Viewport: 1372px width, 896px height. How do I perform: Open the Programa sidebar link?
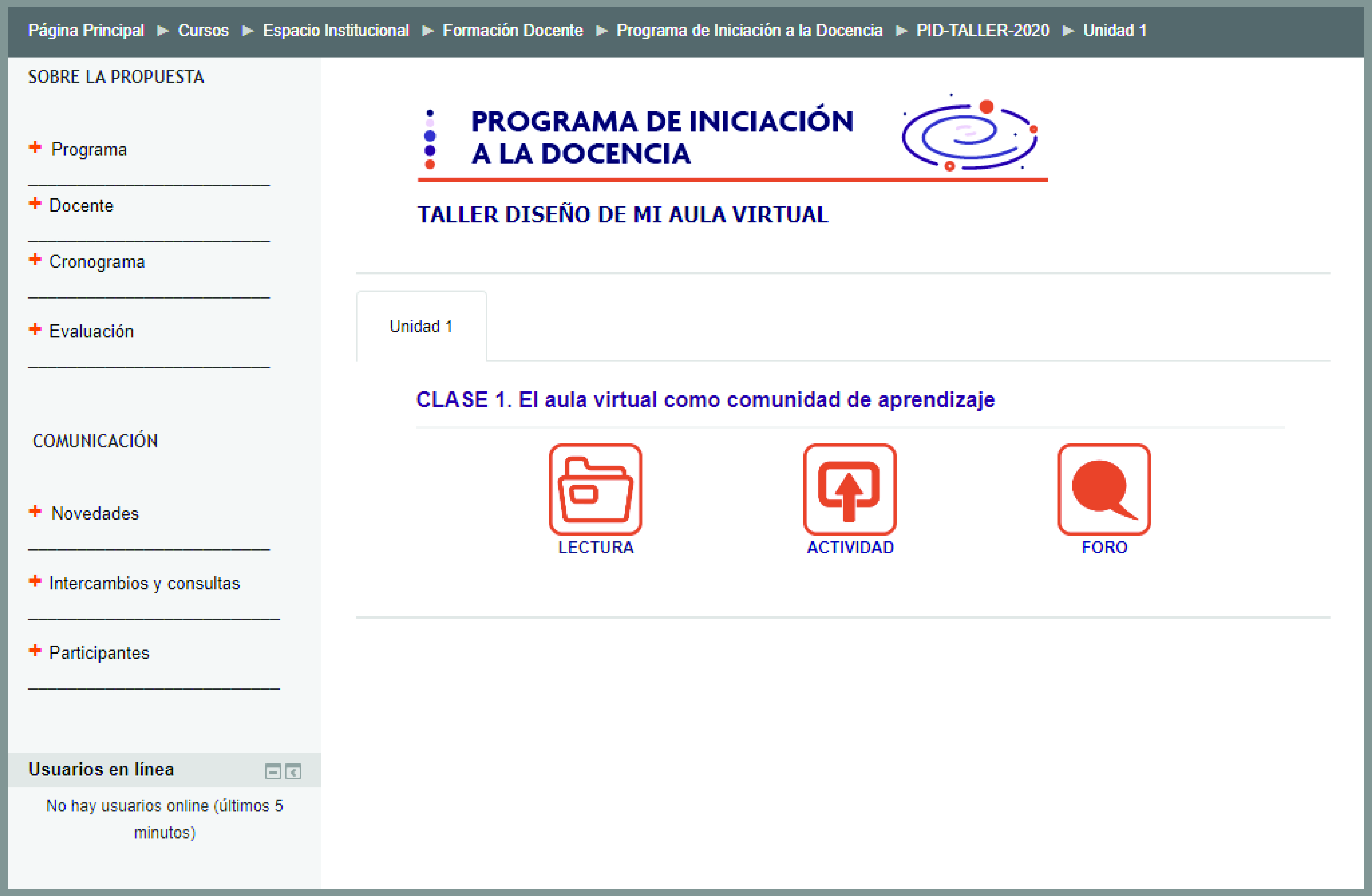89,149
